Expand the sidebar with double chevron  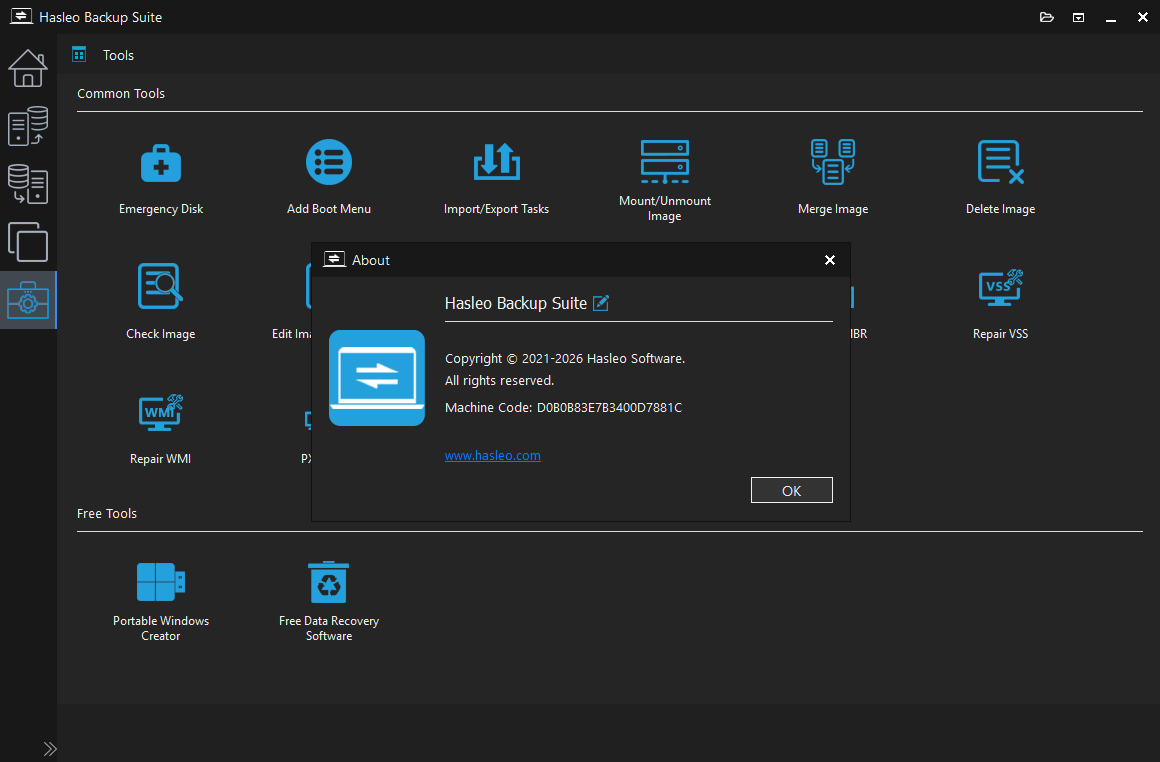pos(50,749)
